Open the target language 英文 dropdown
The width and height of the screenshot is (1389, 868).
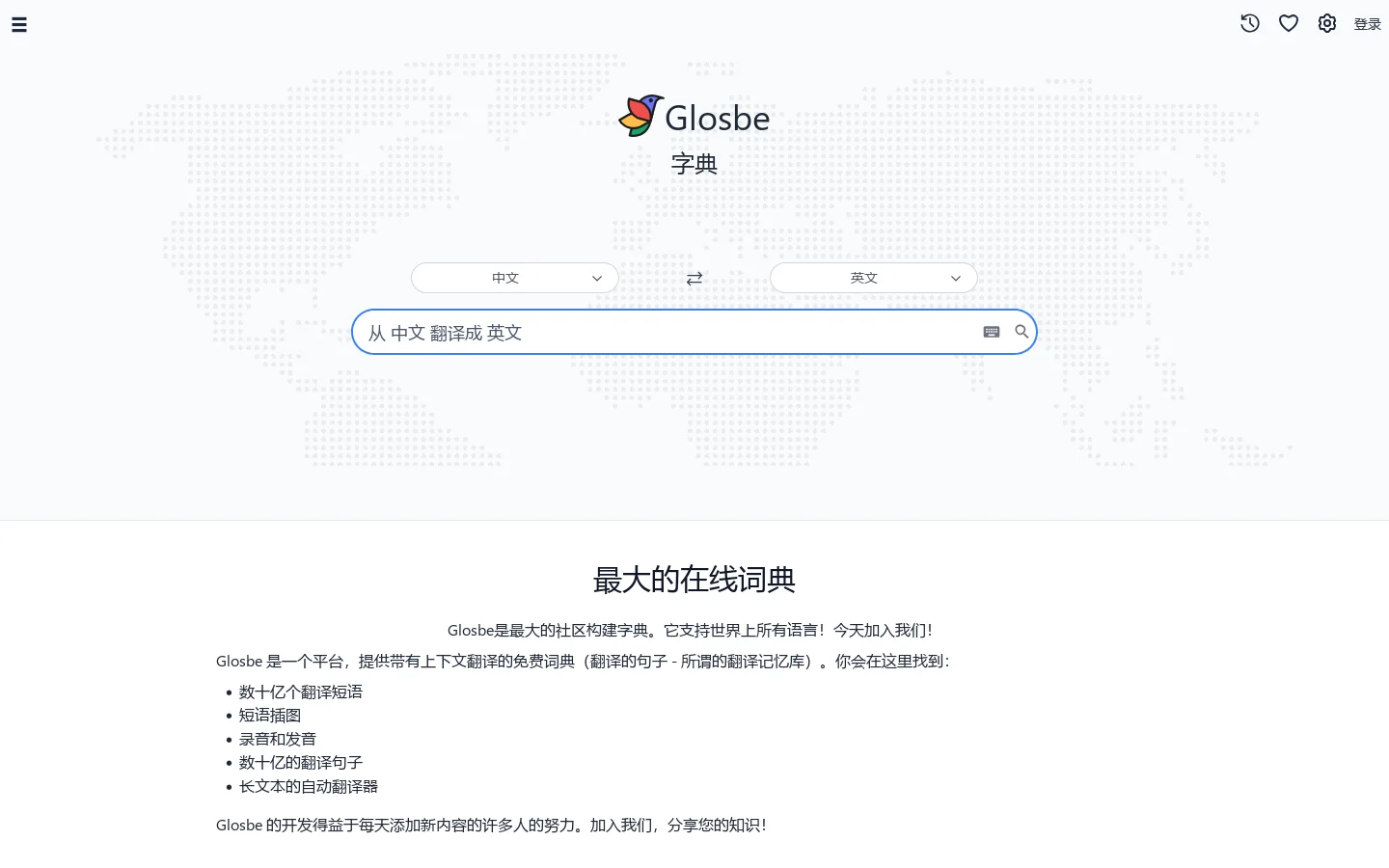[x=873, y=278]
